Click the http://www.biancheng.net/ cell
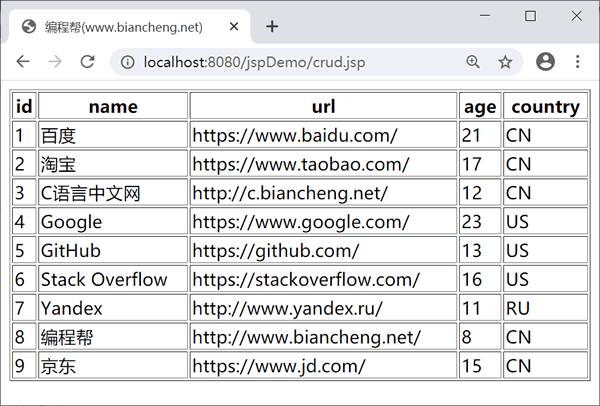Image resolution: width=600 pixels, height=406 pixels. coord(323,337)
